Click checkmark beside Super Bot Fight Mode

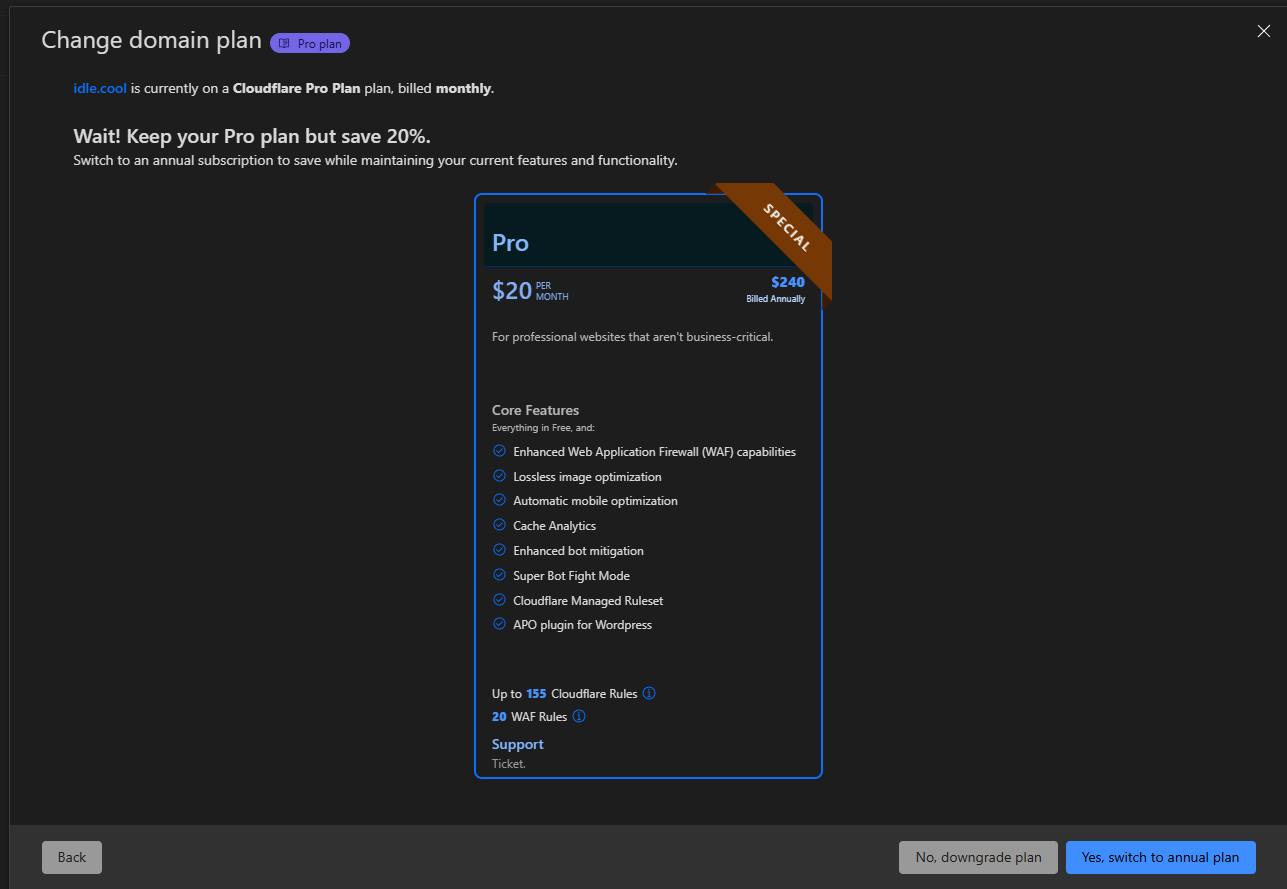(x=499, y=575)
